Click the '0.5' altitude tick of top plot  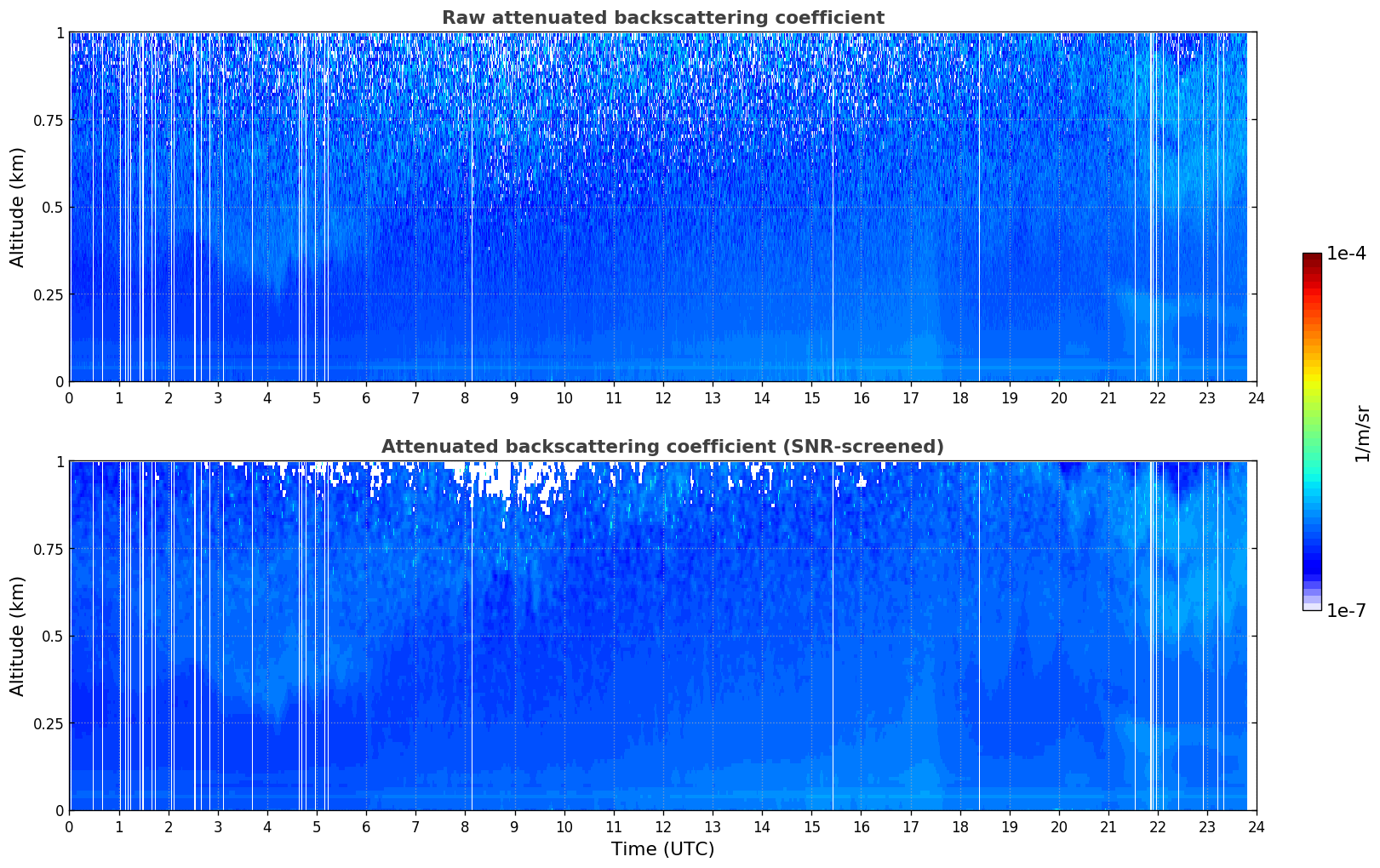click(52, 208)
